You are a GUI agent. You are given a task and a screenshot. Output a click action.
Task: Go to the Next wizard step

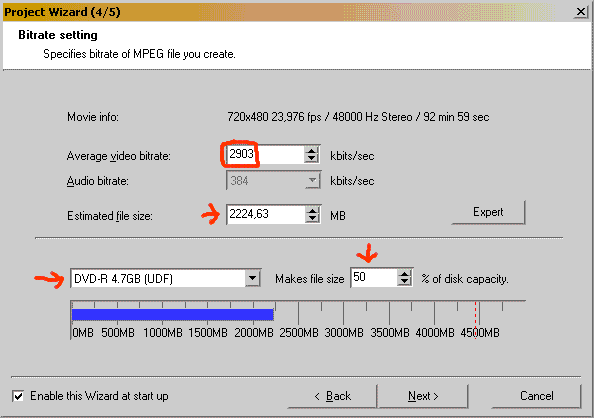click(x=423, y=396)
